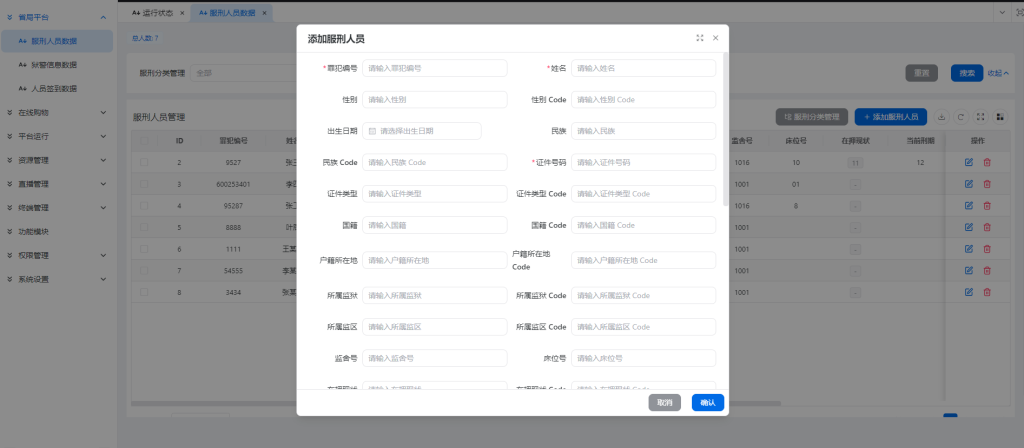Click the red delete icon for row ID 3
1024x448 pixels.
(987, 184)
